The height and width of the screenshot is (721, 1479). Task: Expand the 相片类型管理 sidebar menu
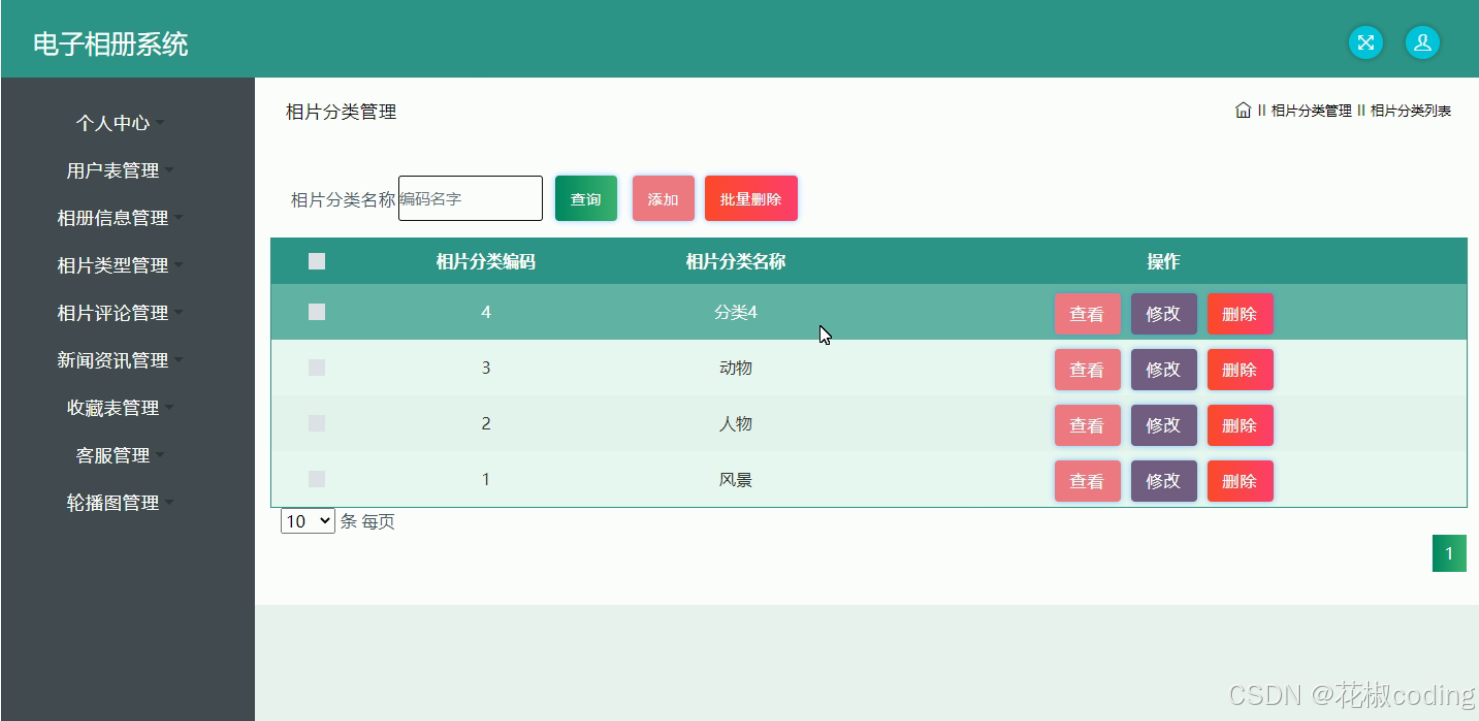pyautogui.click(x=119, y=266)
